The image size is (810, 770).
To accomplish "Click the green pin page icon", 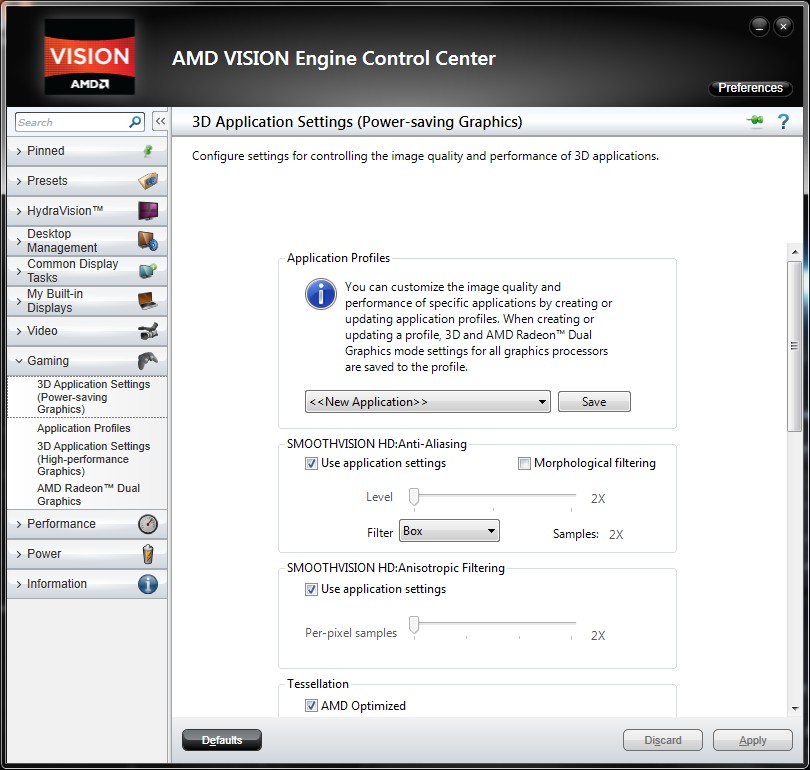I will (755, 121).
